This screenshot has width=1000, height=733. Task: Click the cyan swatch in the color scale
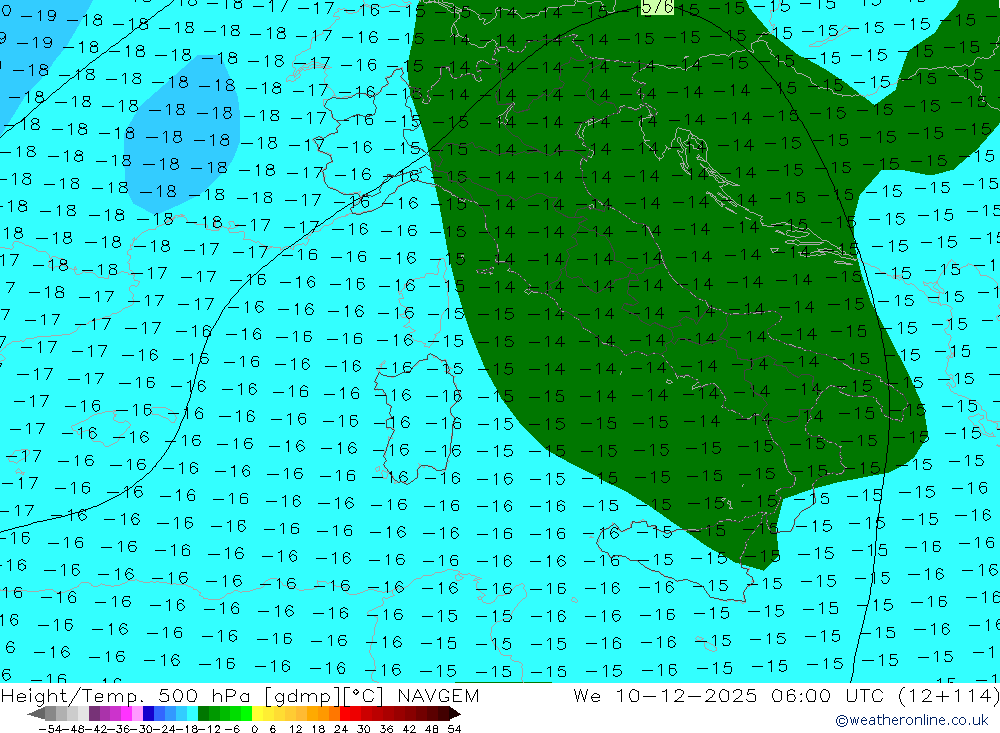[192, 714]
